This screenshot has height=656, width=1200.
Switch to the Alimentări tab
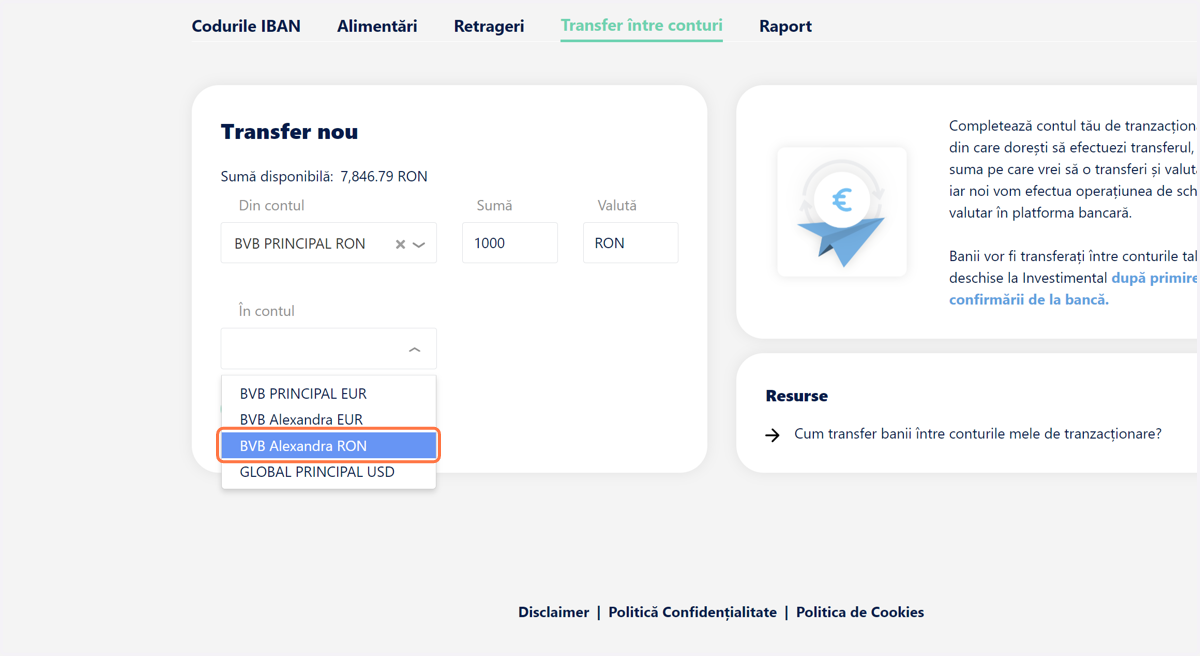coord(377,26)
